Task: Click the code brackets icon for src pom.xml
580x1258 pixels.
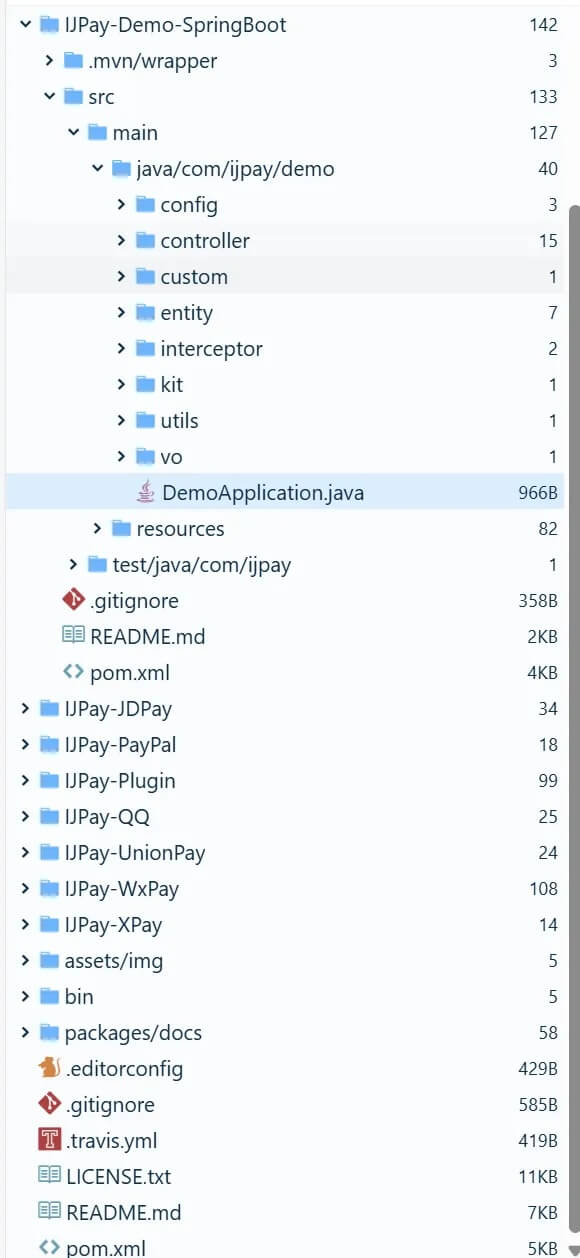Action: point(74,672)
